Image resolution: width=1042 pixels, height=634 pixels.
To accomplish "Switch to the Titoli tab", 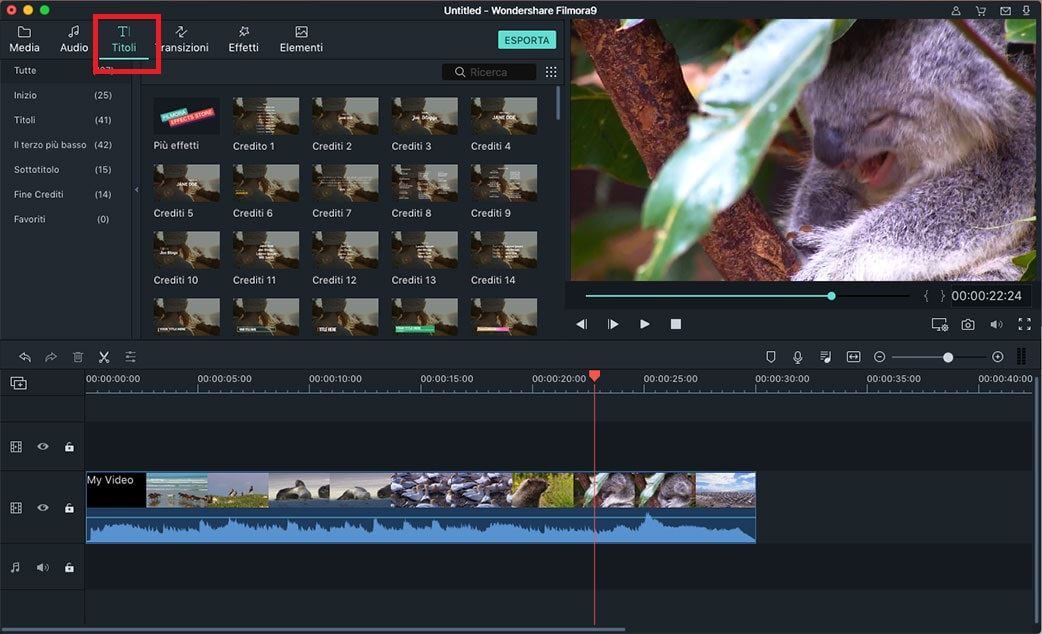I will (124, 39).
